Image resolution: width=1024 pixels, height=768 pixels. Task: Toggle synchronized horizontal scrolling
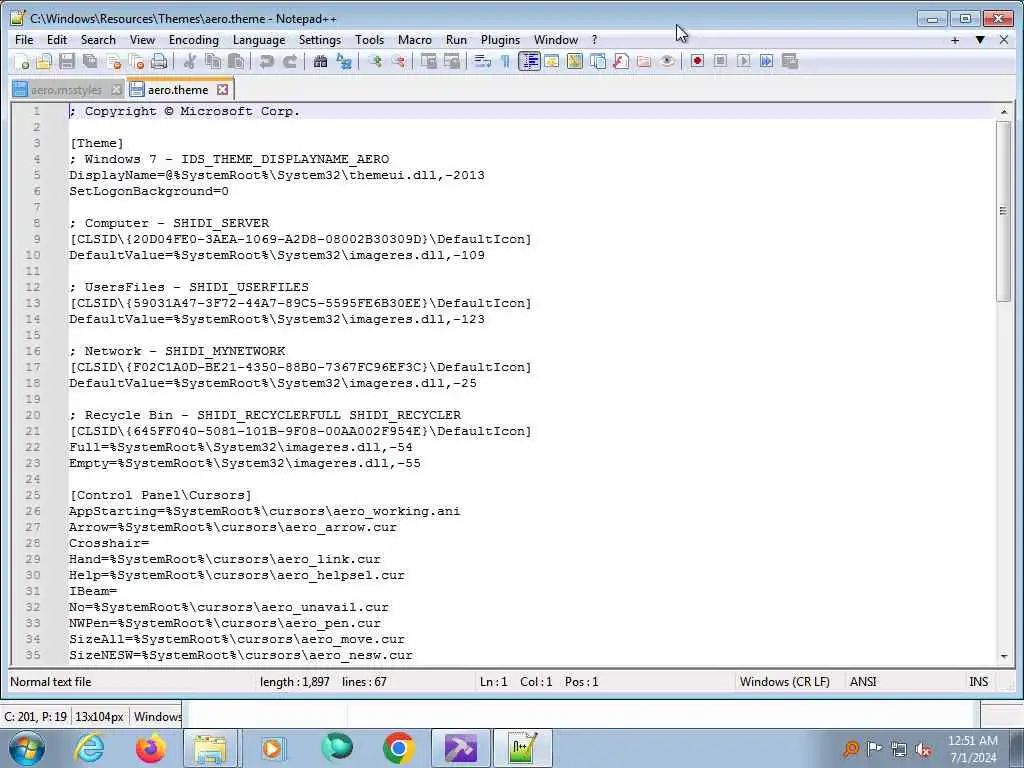click(452, 61)
